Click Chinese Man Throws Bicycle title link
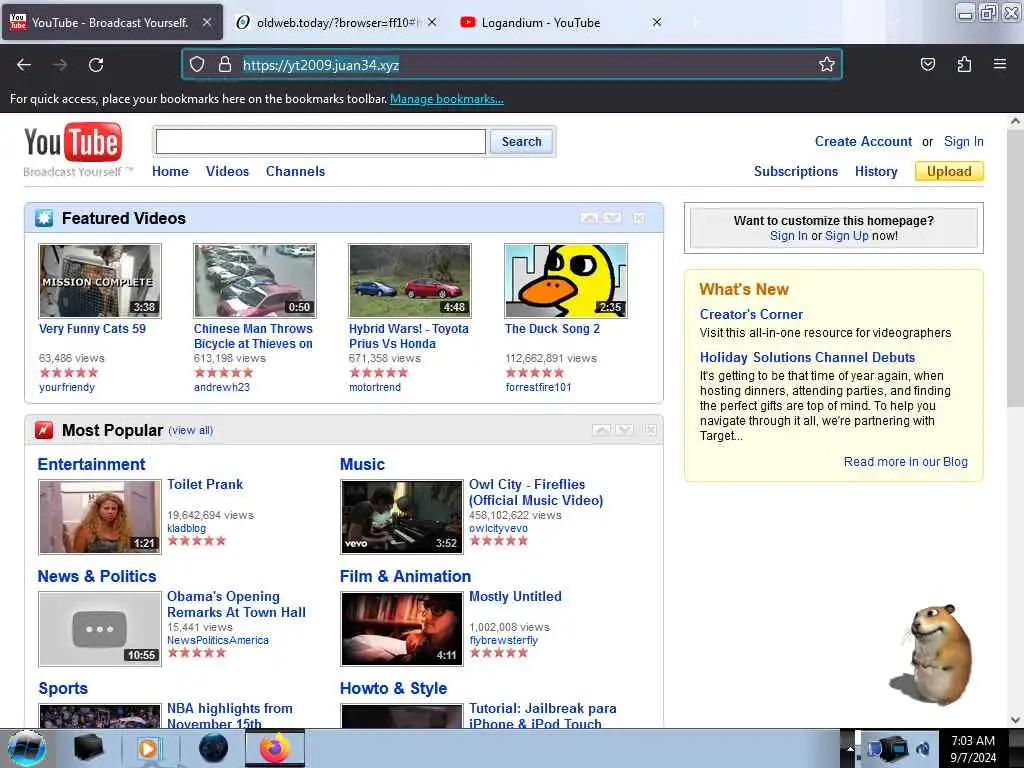This screenshot has width=1024, height=768. coord(253,336)
